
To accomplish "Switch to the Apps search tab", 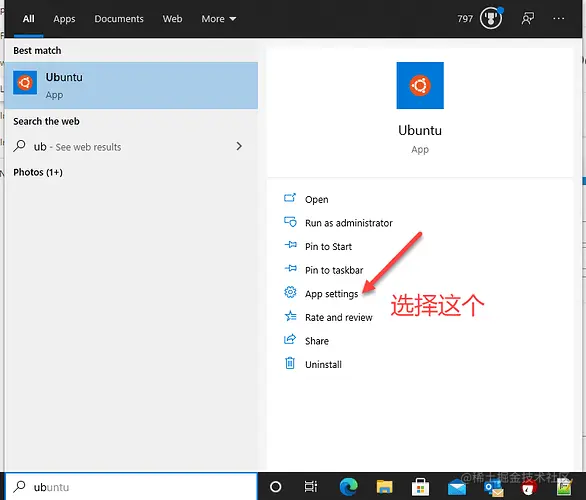I will [x=64, y=19].
